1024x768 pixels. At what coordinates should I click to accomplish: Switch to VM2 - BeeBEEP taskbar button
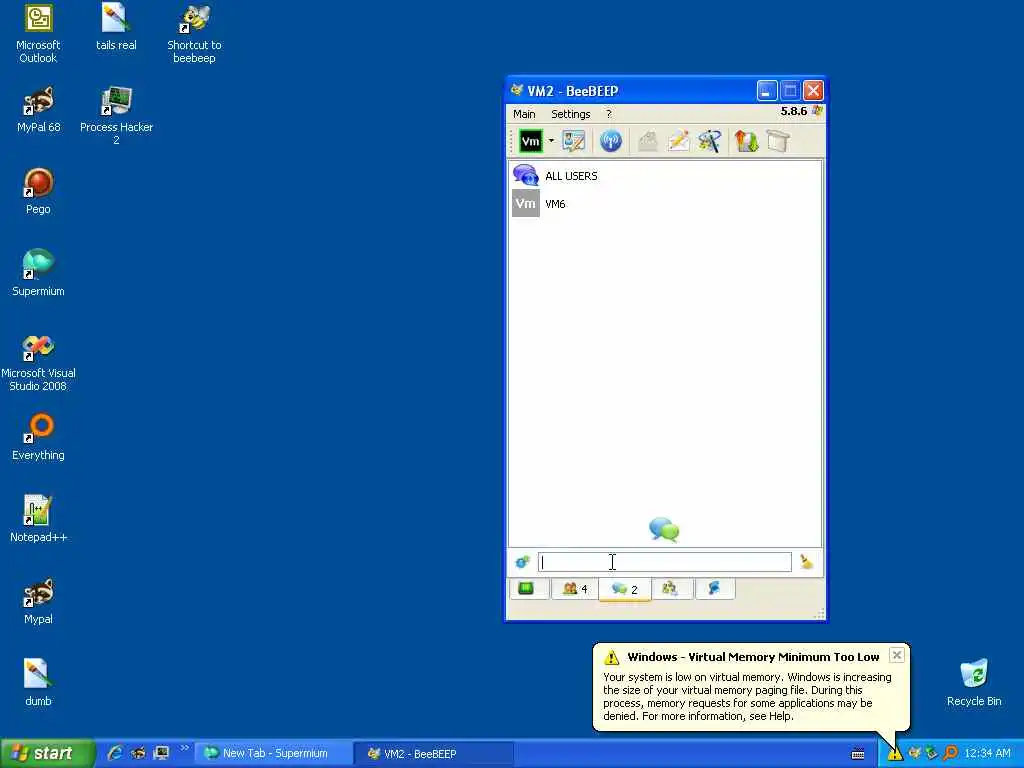pos(433,754)
